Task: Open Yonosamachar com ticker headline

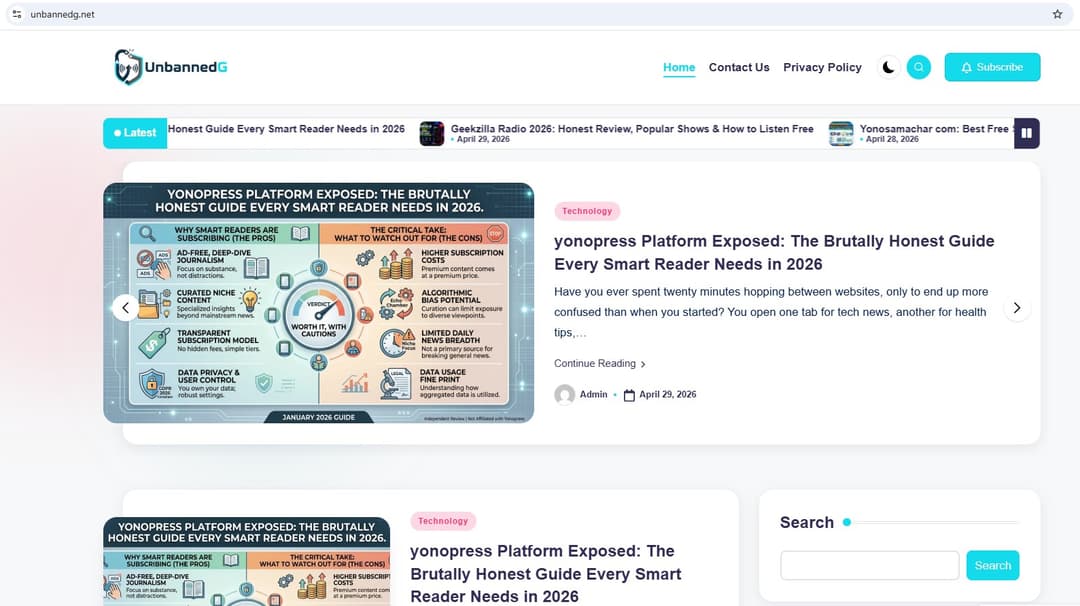Action: click(935, 129)
